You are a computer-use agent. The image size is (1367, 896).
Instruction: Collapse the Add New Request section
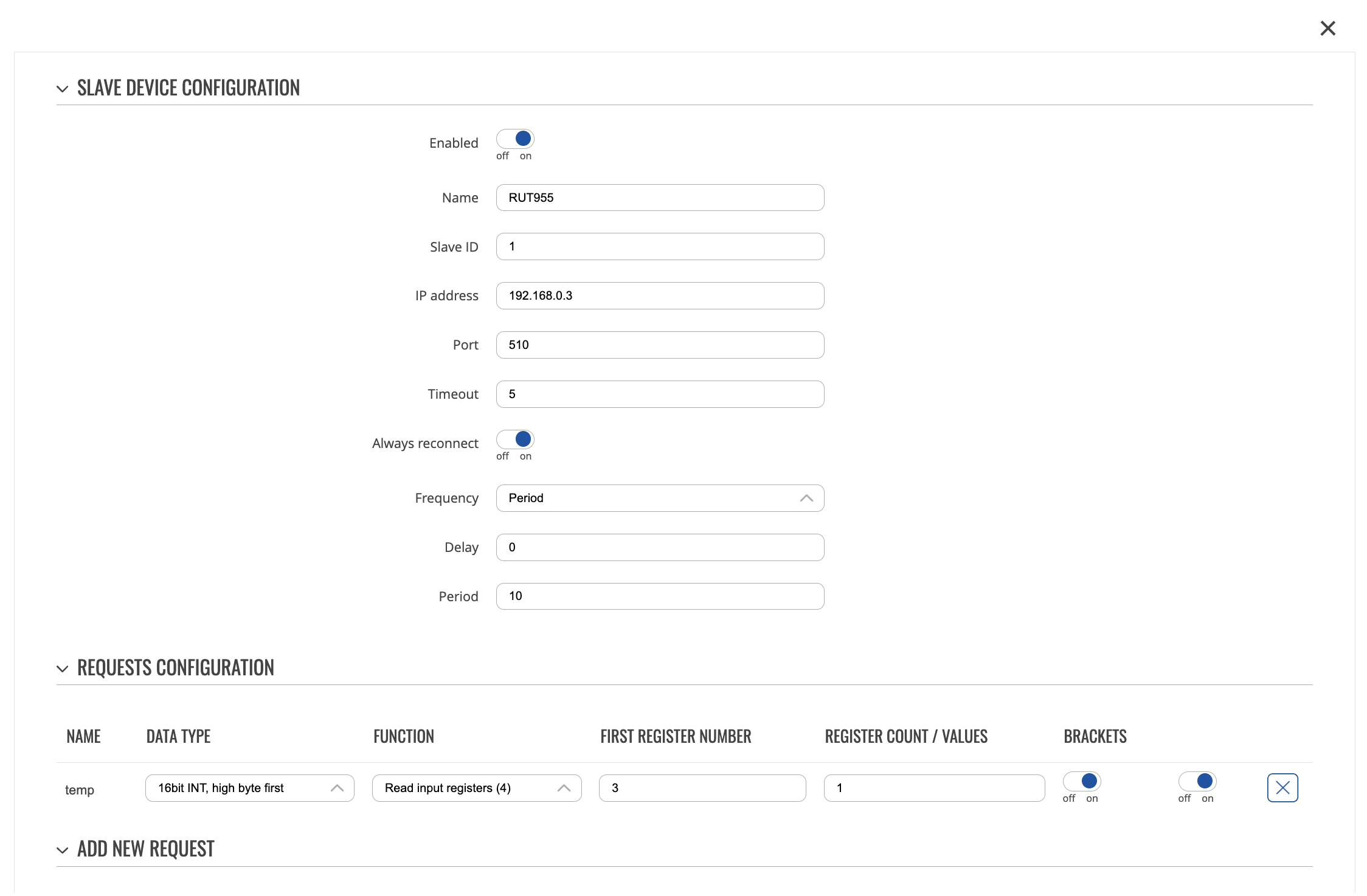(x=62, y=850)
